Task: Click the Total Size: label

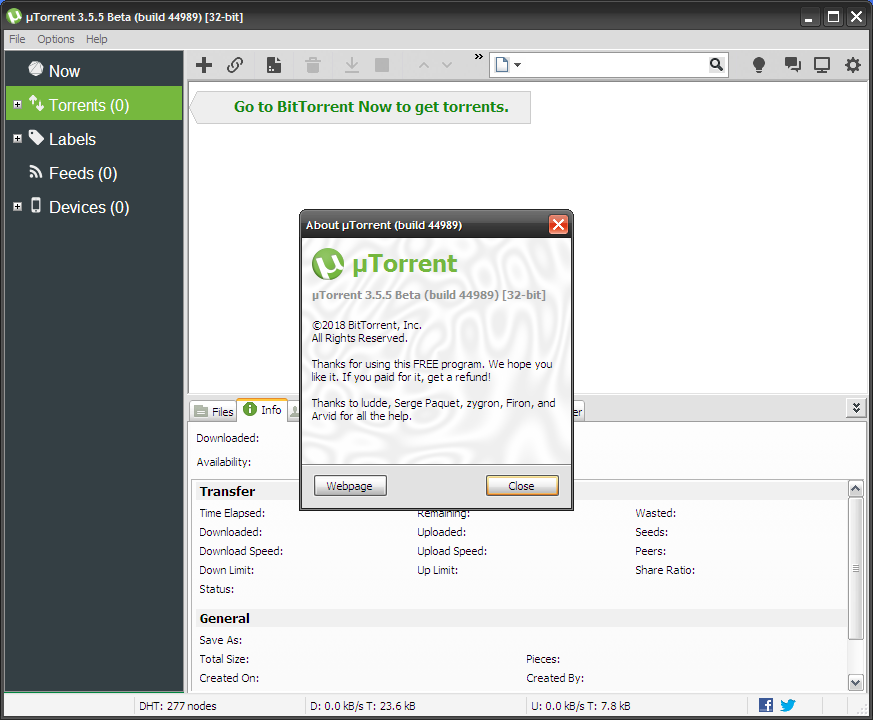Action: tap(224, 659)
